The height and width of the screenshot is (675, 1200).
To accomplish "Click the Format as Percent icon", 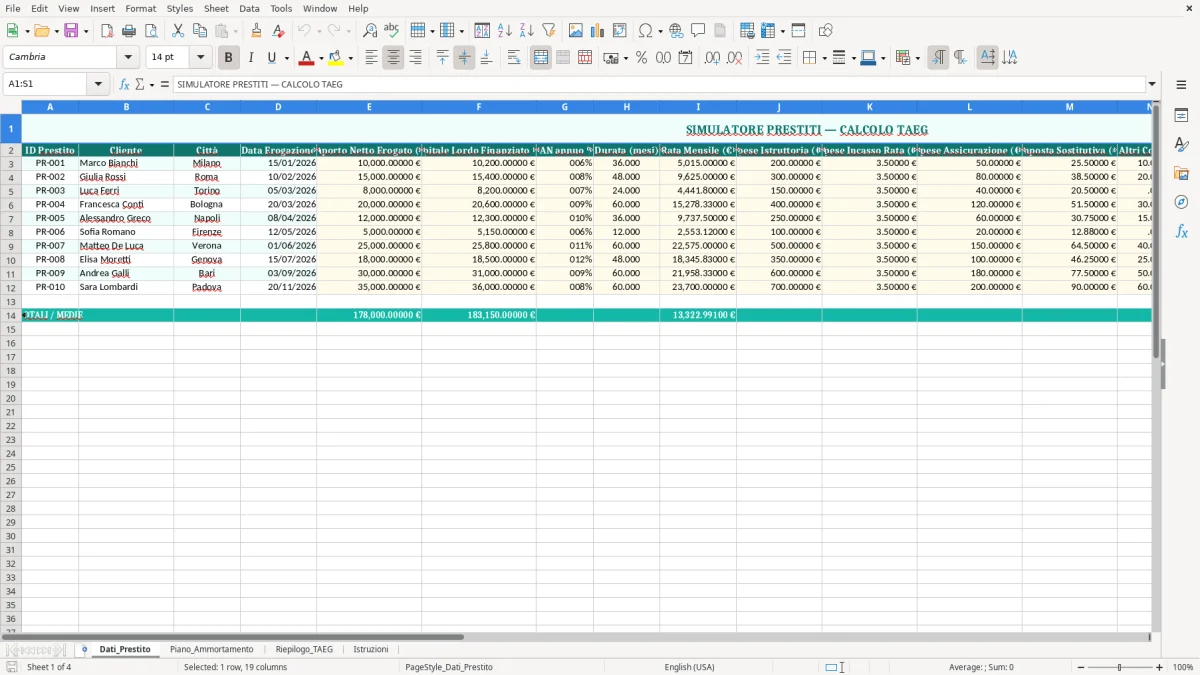I will [x=641, y=58].
